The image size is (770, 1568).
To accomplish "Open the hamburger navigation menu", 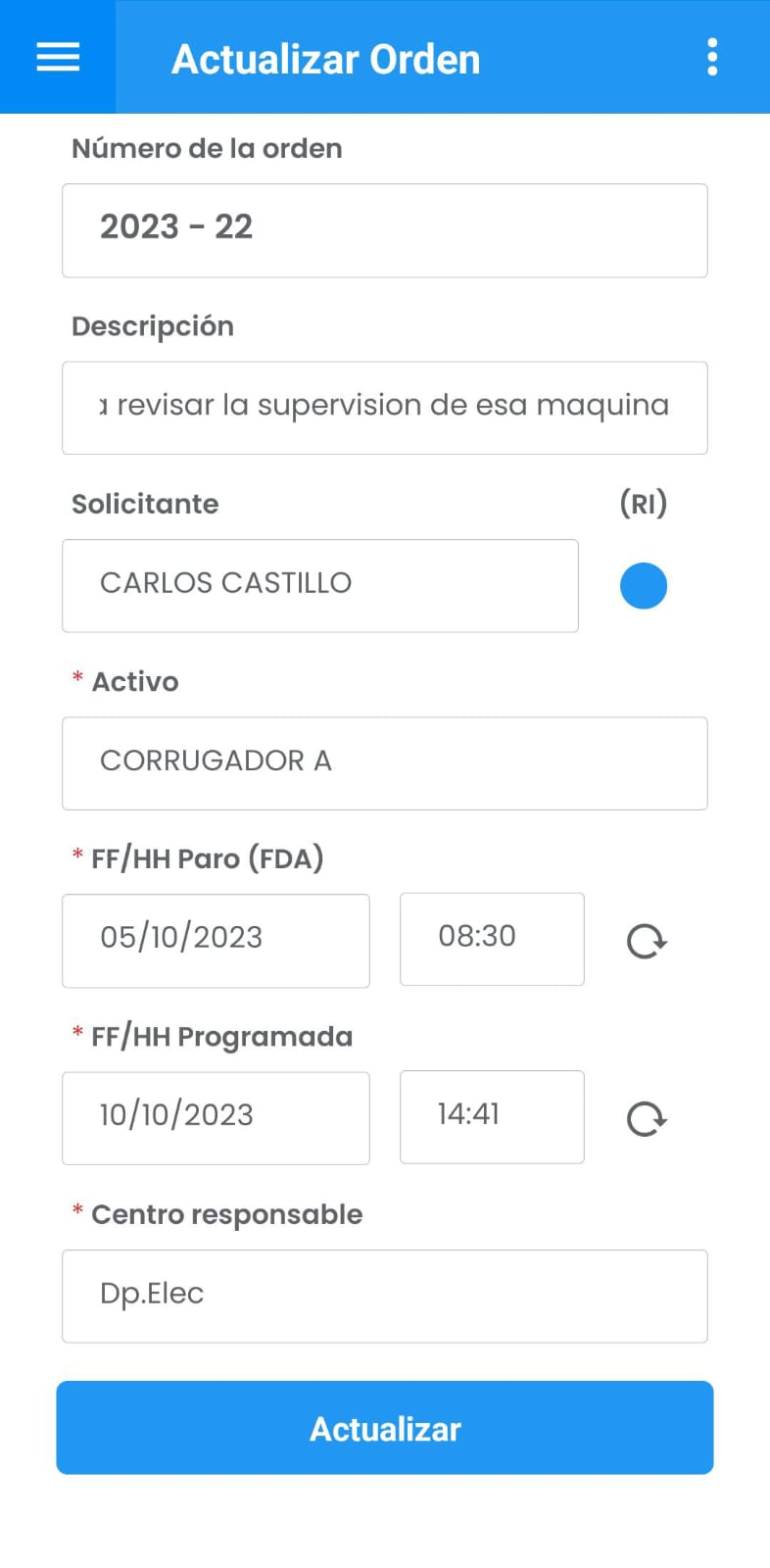I will pyautogui.click(x=58, y=57).
